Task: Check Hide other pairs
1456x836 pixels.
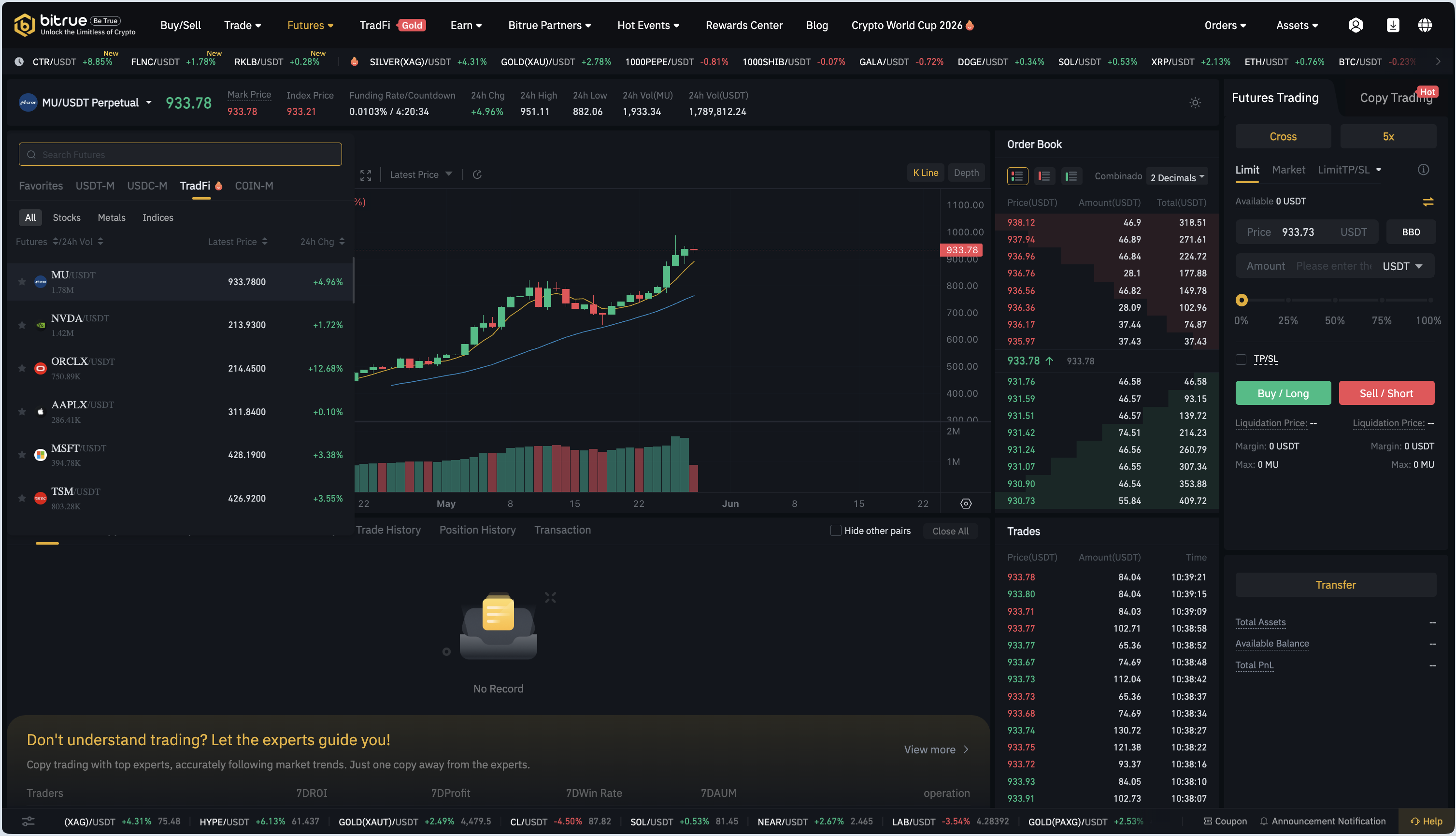Action: [x=836, y=531]
